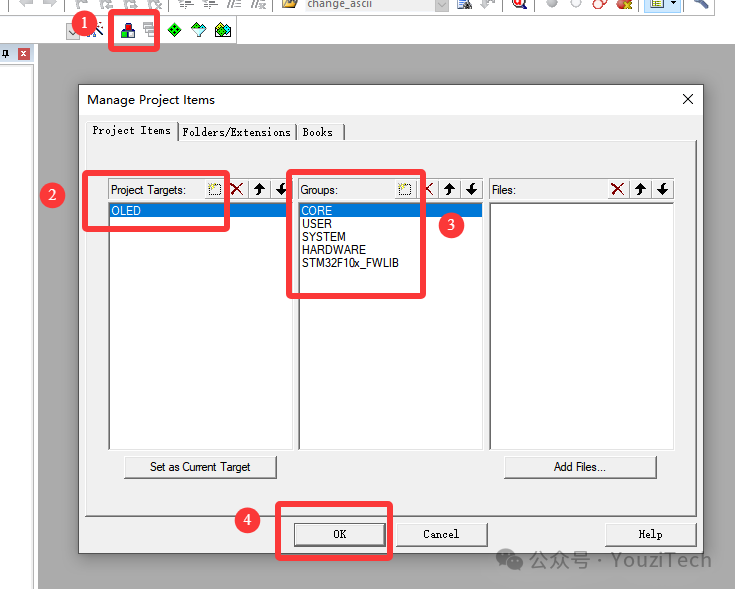735x589 pixels.
Task: Open Help for Manage Project Items
Action: click(650, 534)
